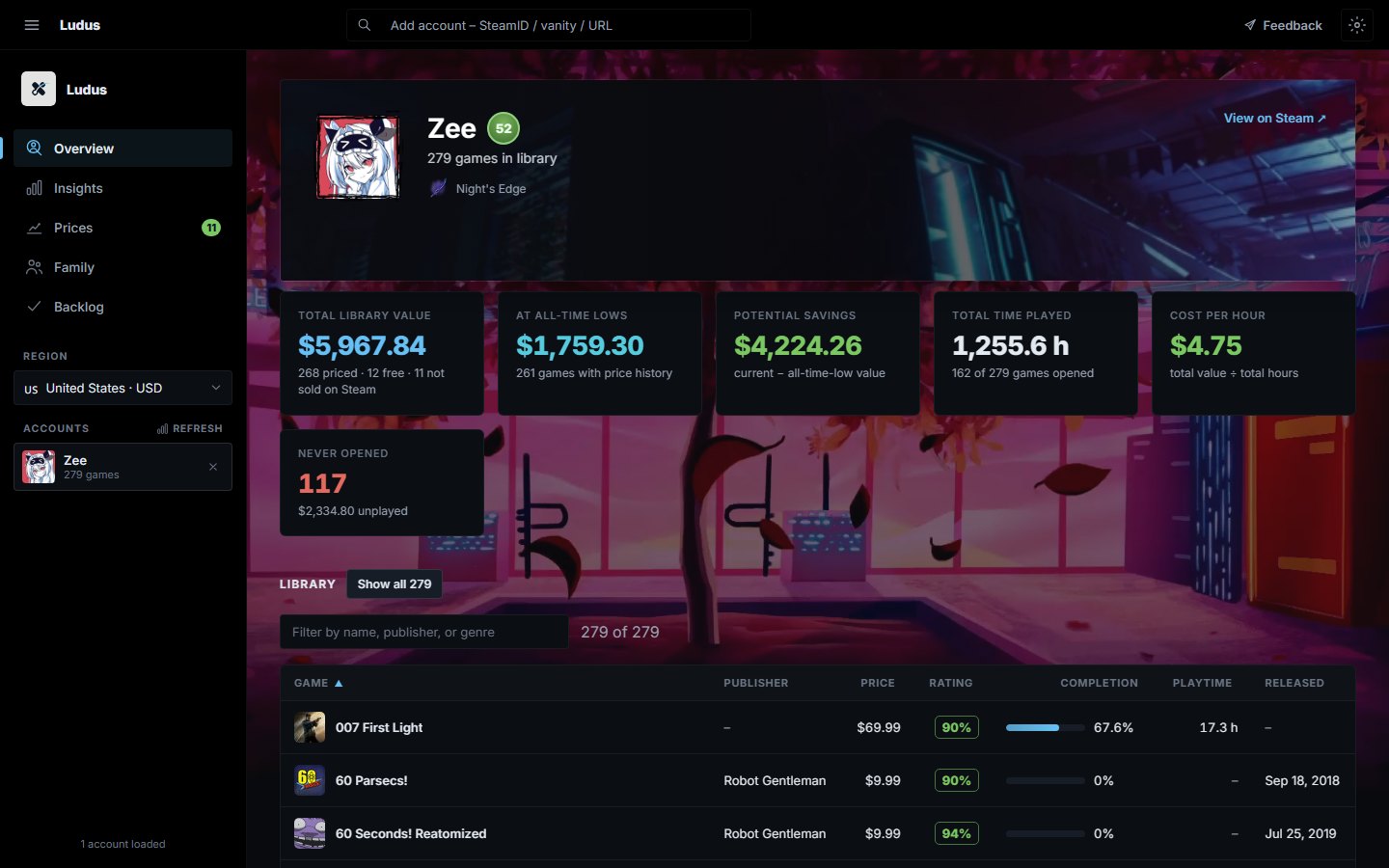Click the Add account SteamID search field

[549, 25]
